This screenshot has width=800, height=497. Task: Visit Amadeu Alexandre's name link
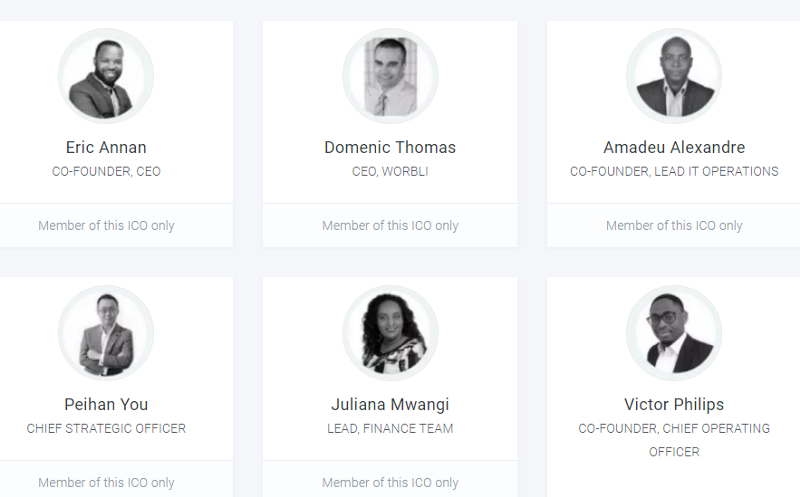click(674, 147)
